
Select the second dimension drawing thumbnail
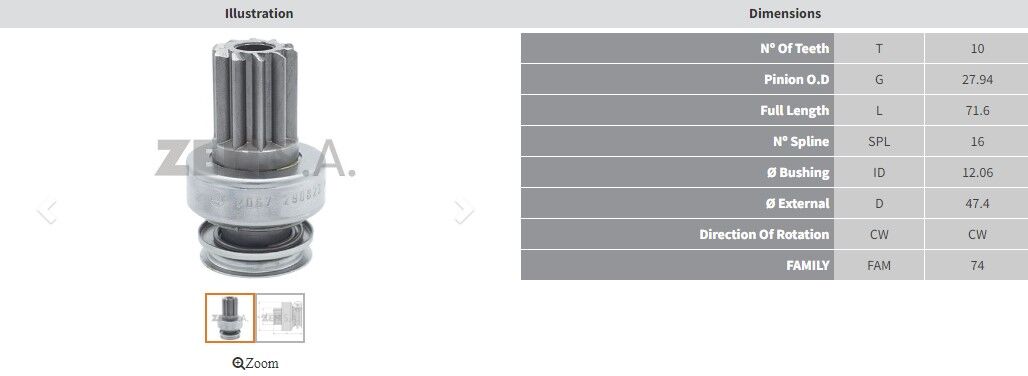tap(280, 318)
